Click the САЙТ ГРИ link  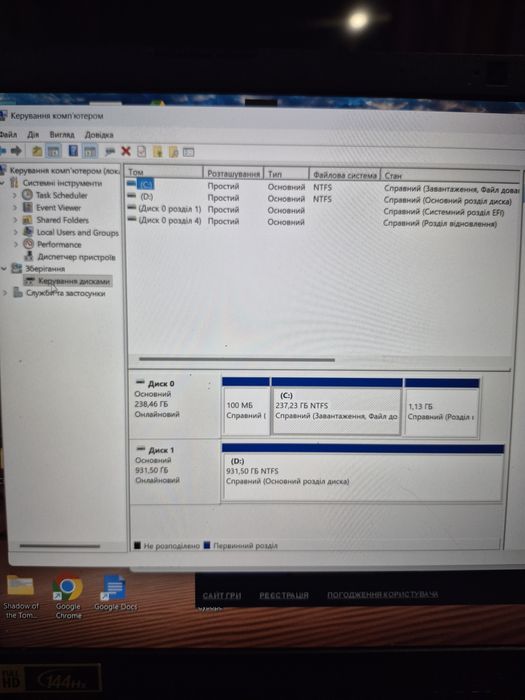[221, 595]
